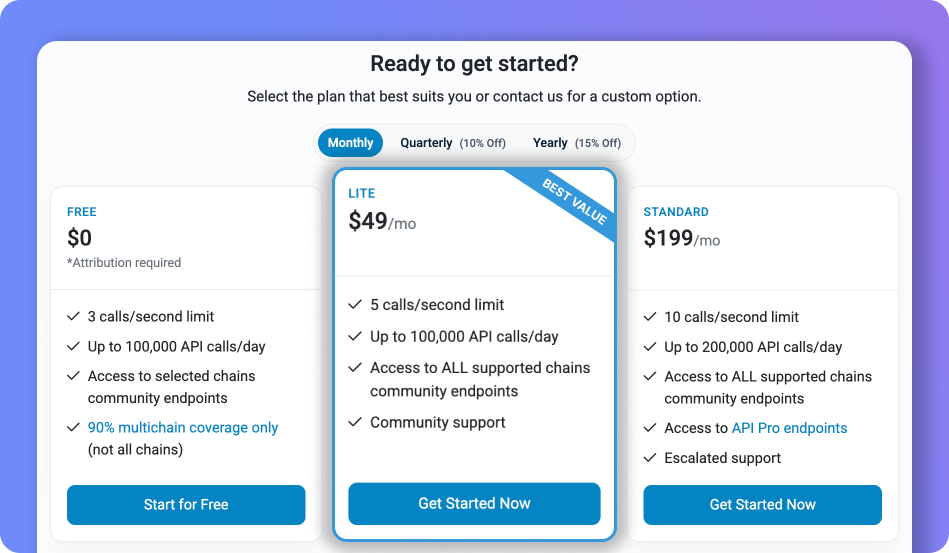Switch to Yearly billing (15% Off)
Image resolution: width=949 pixels, height=553 pixels.
tap(576, 143)
